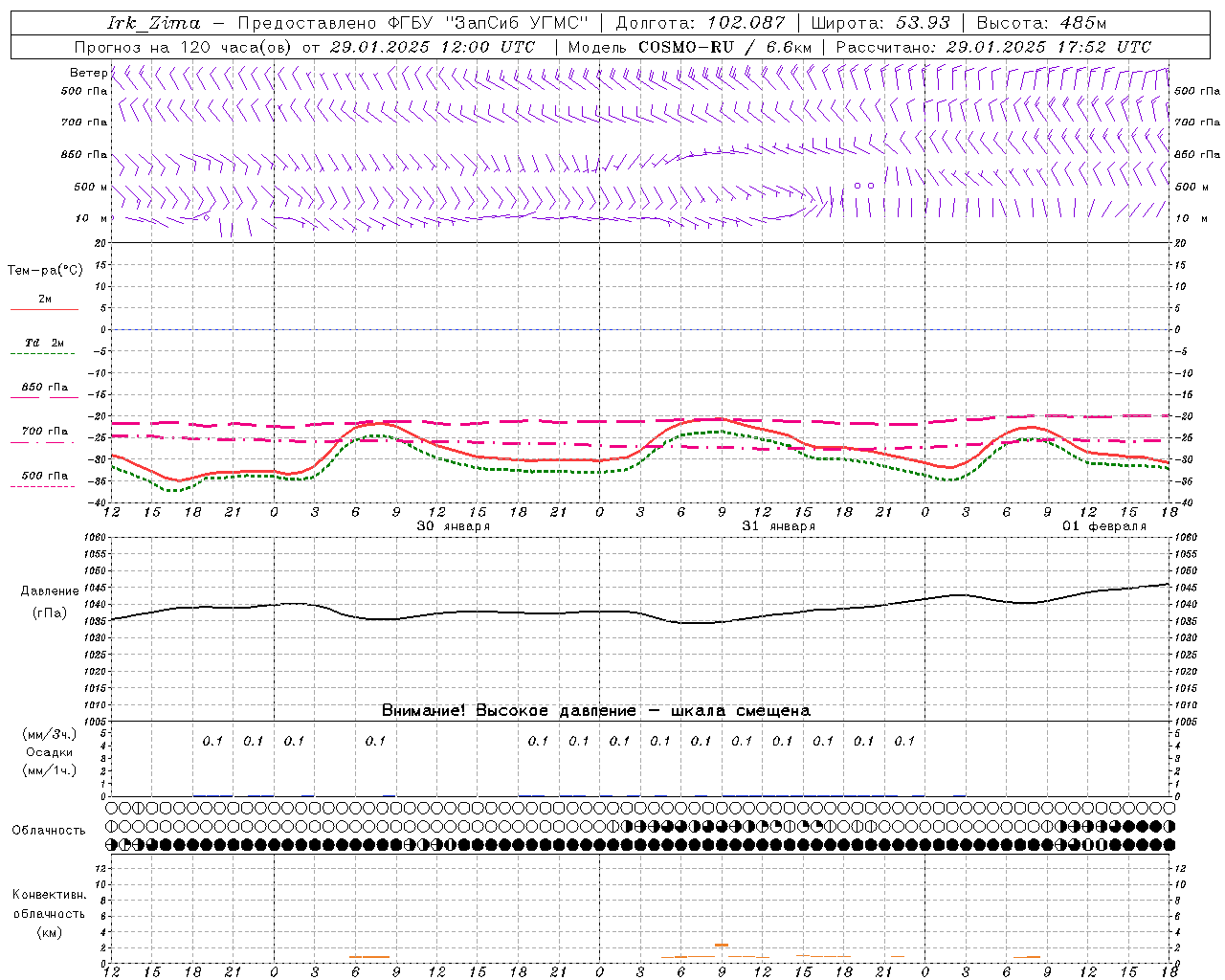The height and width of the screenshot is (980, 1225).
Task: Select the text "Широта: 53.93"
Action: point(881,23)
